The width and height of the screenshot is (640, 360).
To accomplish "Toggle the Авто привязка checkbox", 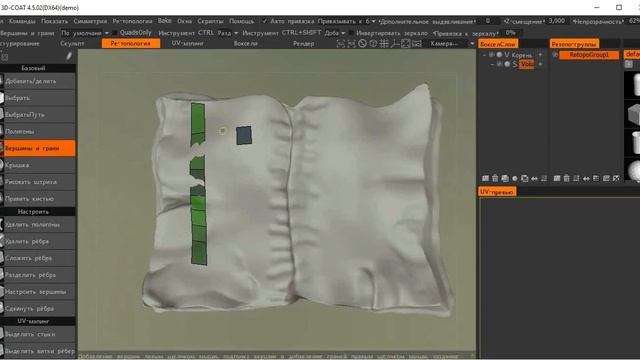I will tap(264, 21).
